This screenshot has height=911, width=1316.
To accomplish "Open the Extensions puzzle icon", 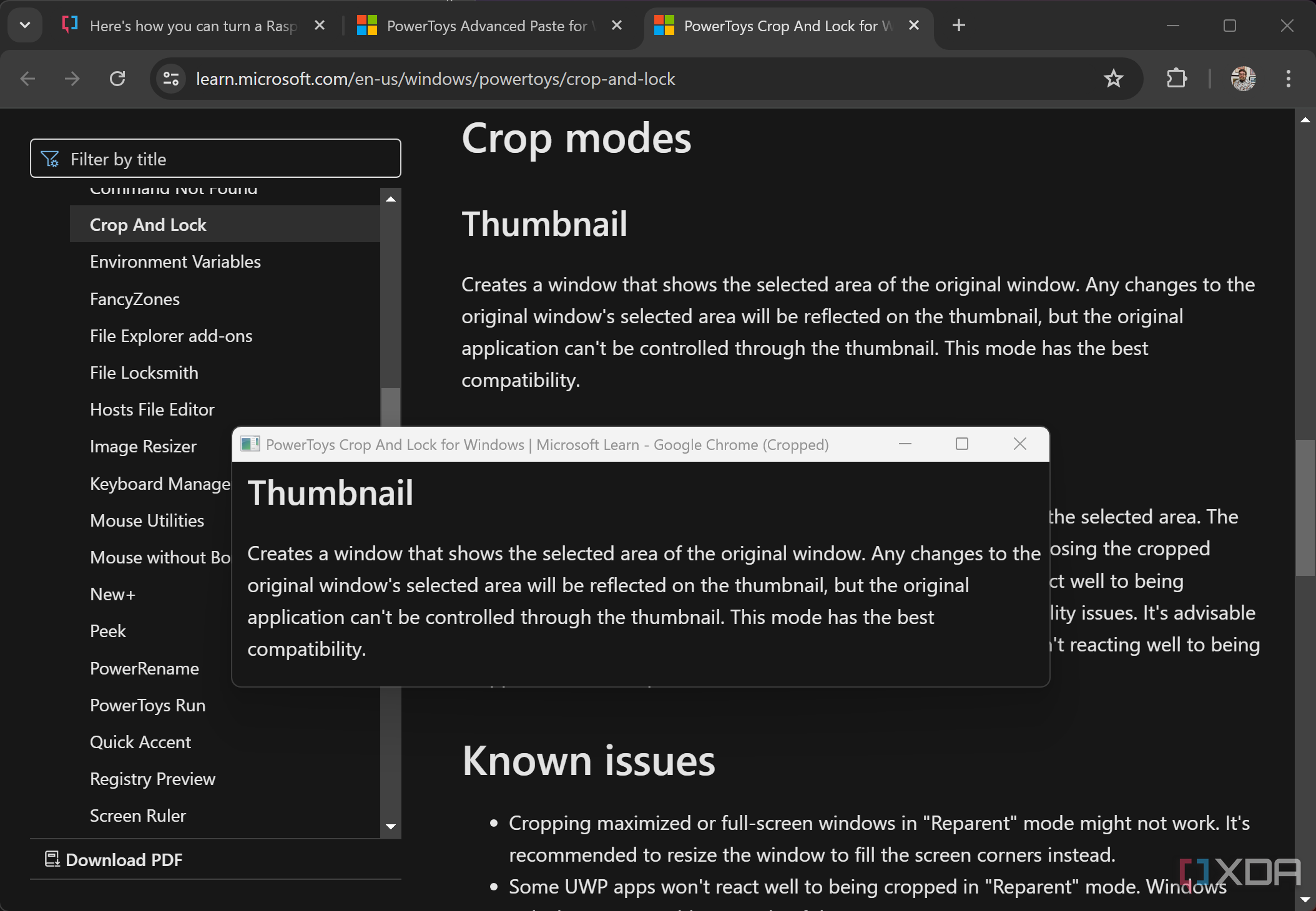I will point(1176,79).
